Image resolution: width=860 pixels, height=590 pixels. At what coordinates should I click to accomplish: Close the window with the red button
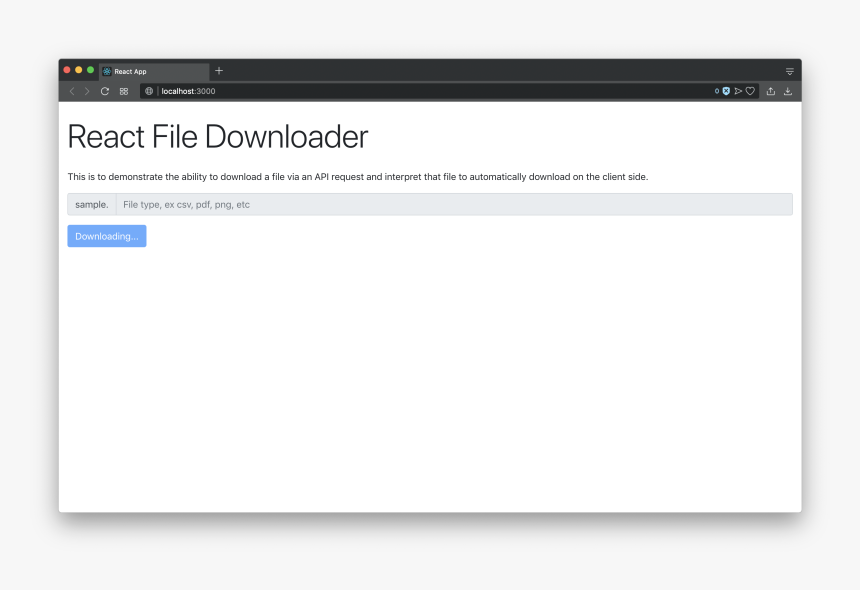click(67, 70)
